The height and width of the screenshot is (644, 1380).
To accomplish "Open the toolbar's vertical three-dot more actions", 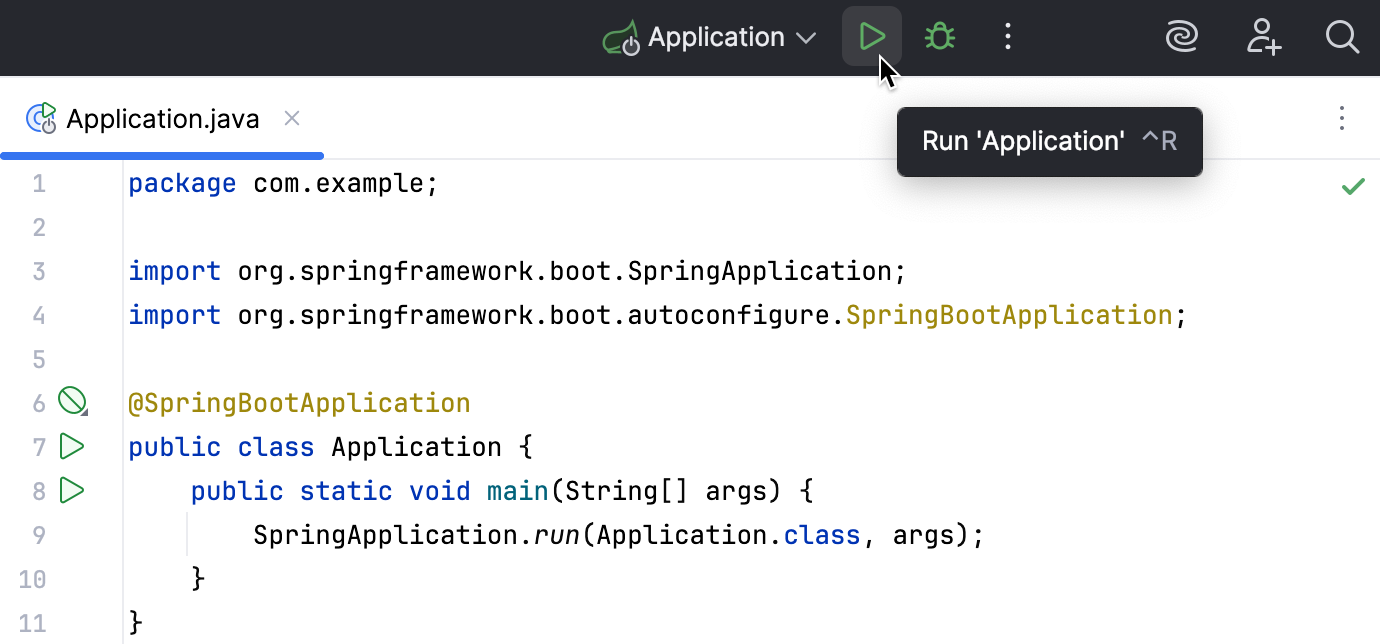I will click(x=1007, y=38).
